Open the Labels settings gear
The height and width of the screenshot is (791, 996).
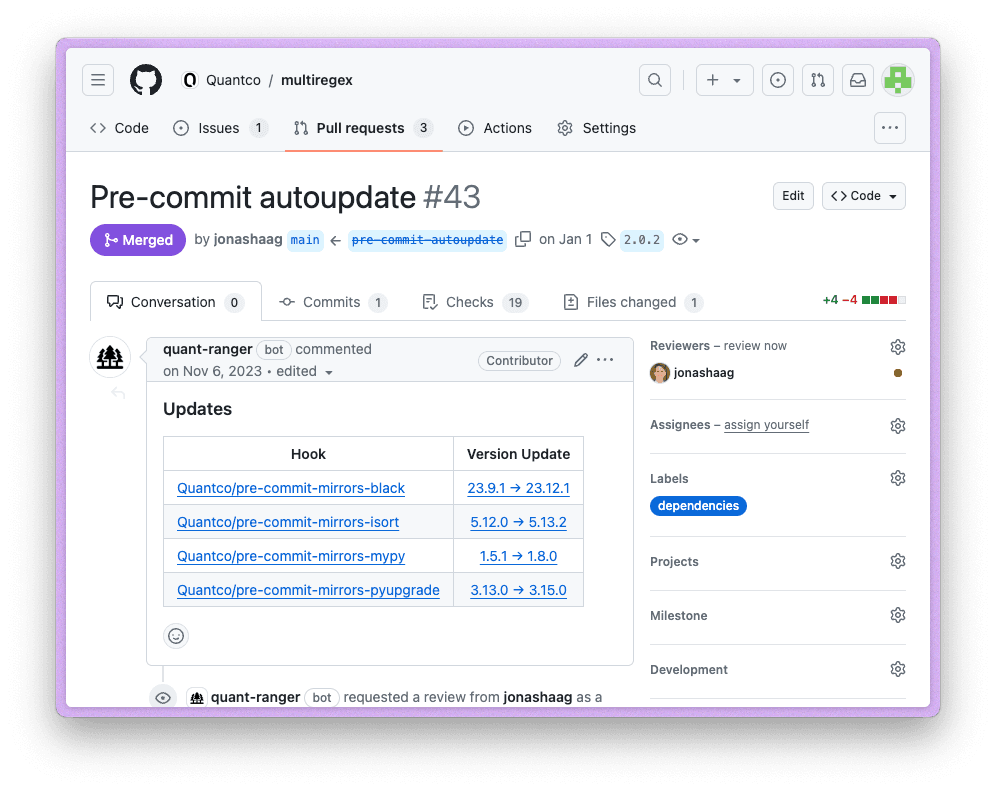point(897,478)
